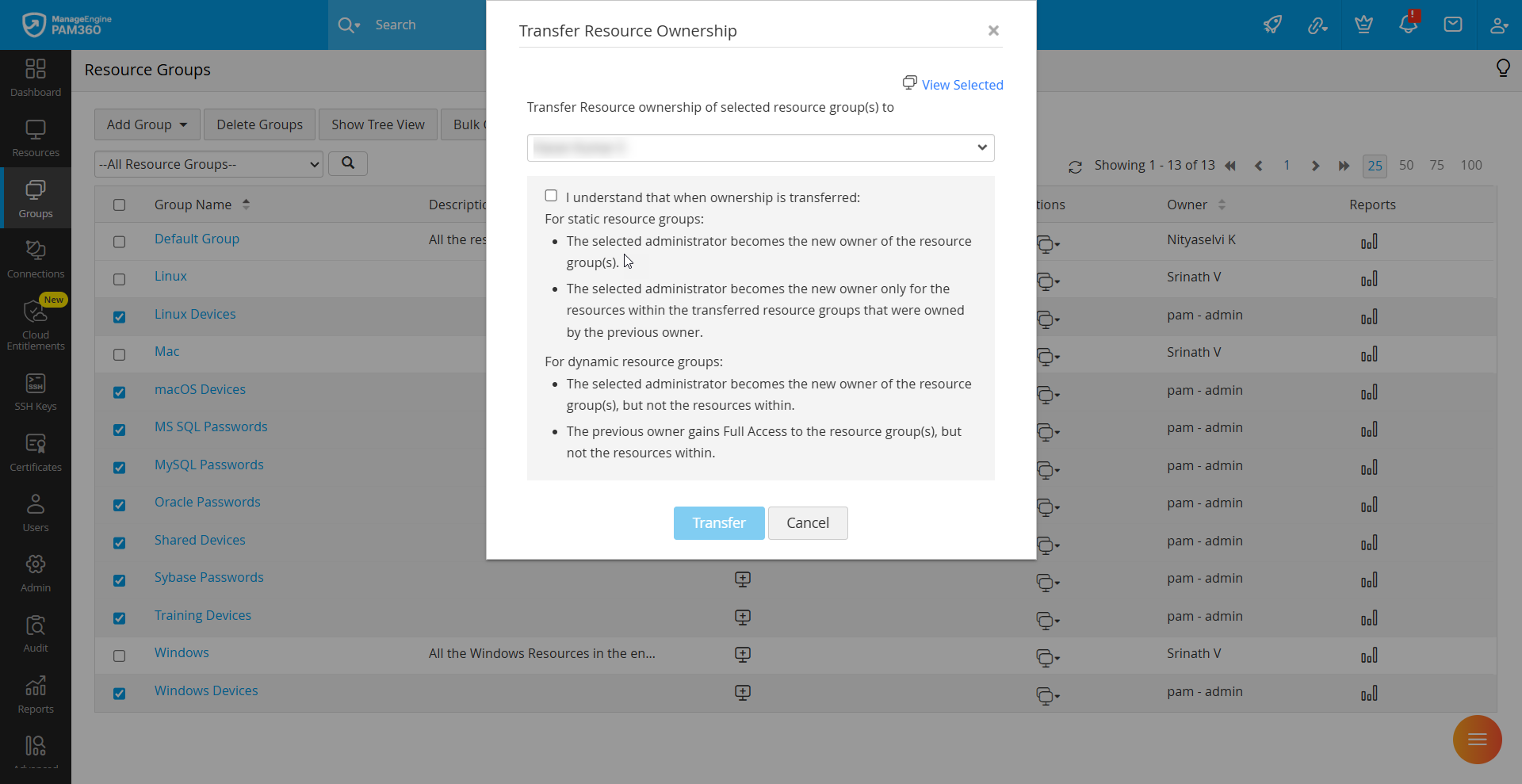Image resolution: width=1522 pixels, height=784 pixels.
Task: Click the Transfer button
Action: (719, 523)
